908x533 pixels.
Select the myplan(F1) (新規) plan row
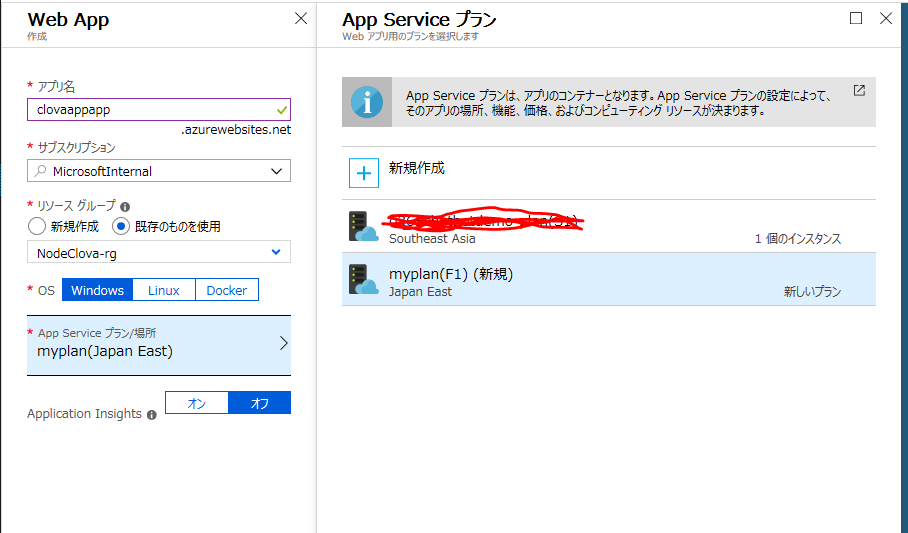pos(609,279)
